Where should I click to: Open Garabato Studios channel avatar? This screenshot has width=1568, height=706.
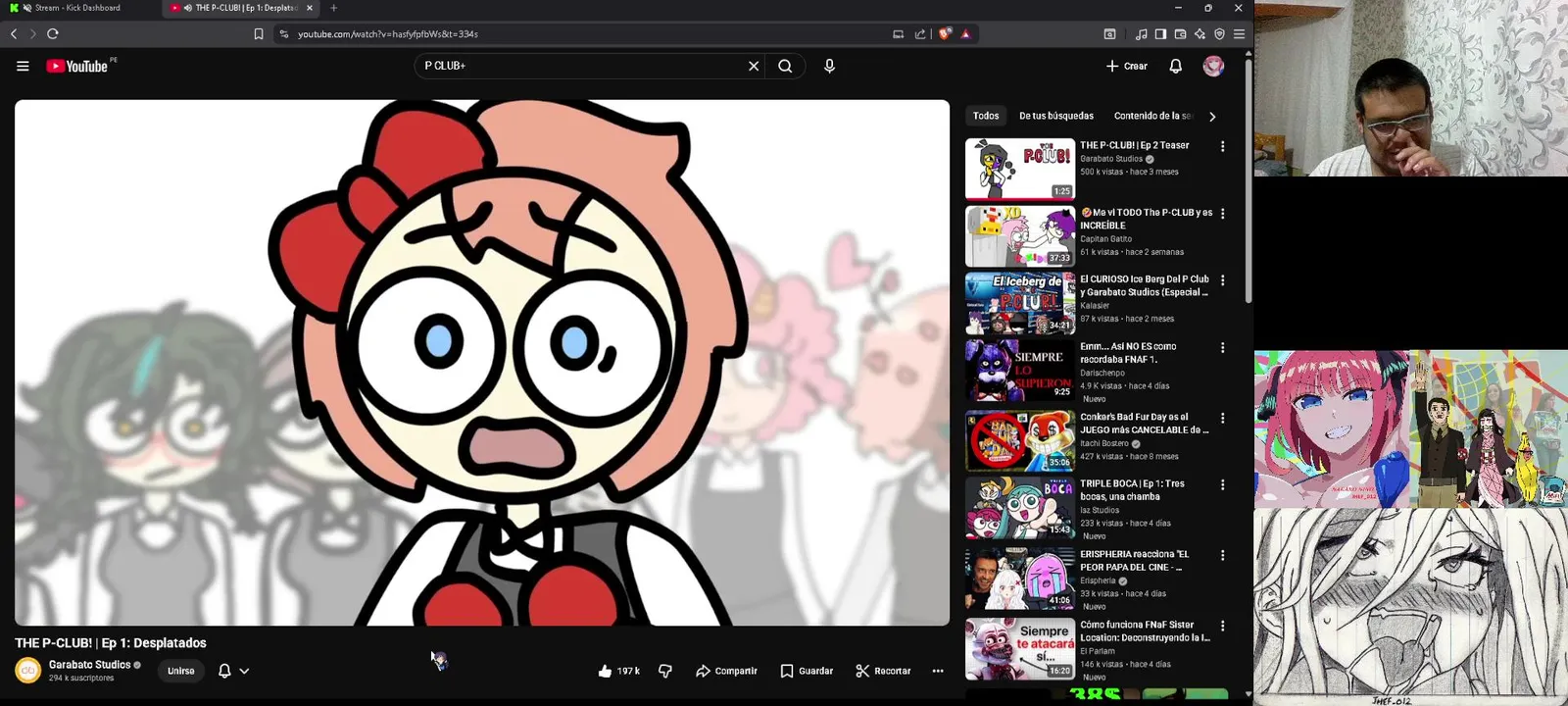[27, 671]
